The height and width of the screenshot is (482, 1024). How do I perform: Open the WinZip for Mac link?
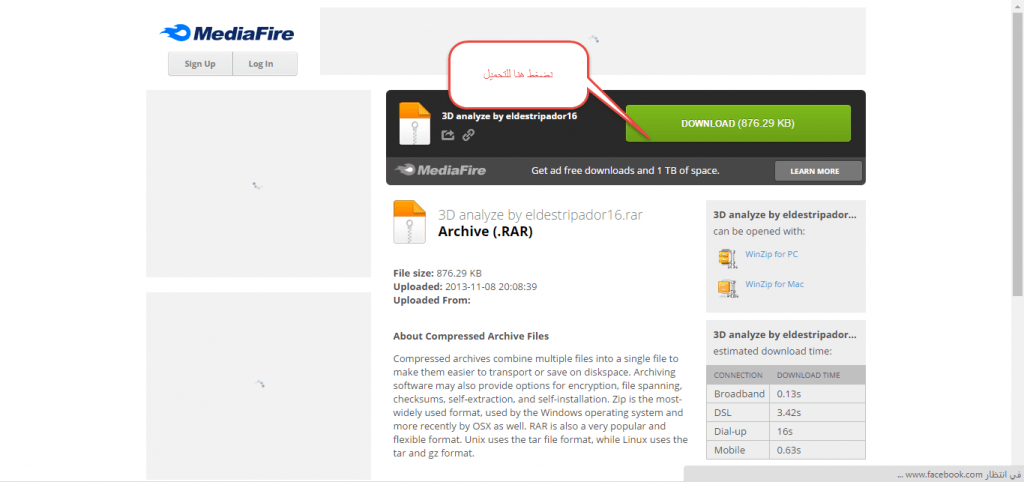[x=774, y=284]
